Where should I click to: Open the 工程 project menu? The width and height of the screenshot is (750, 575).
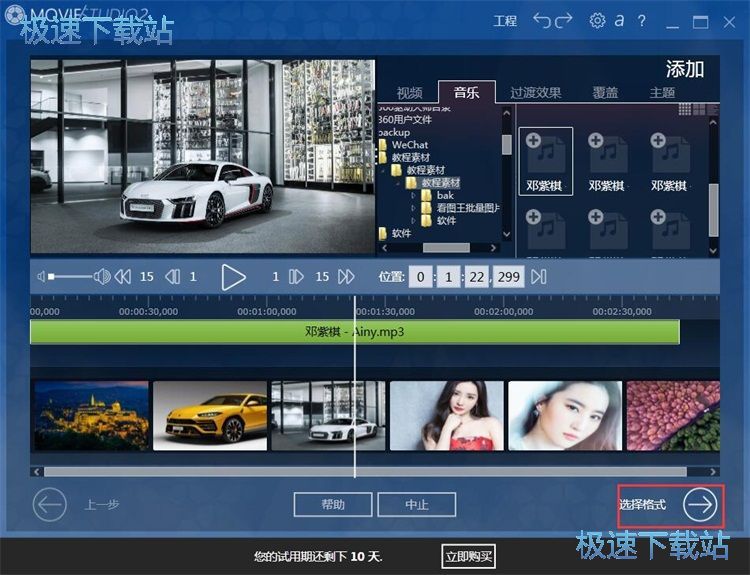505,21
